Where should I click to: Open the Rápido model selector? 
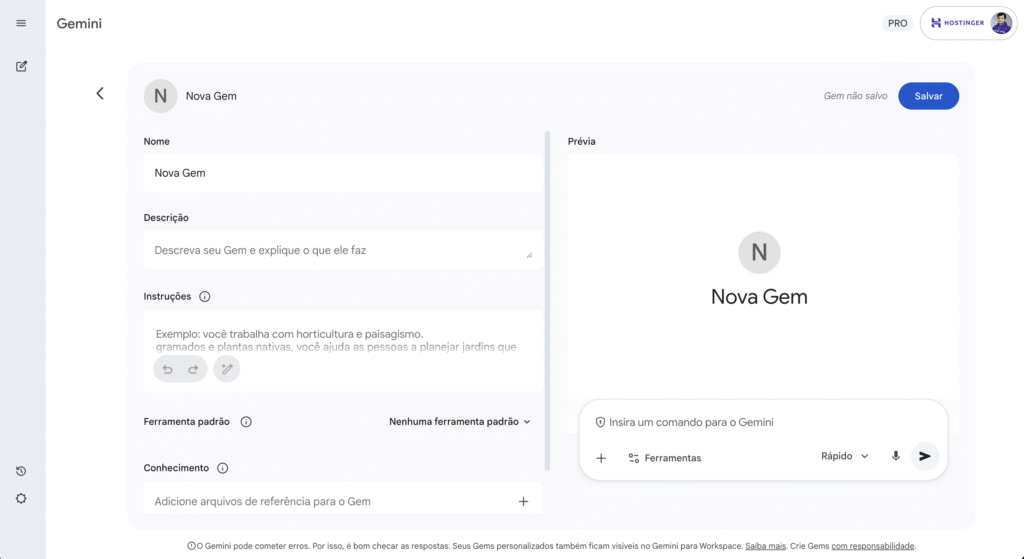point(844,456)
